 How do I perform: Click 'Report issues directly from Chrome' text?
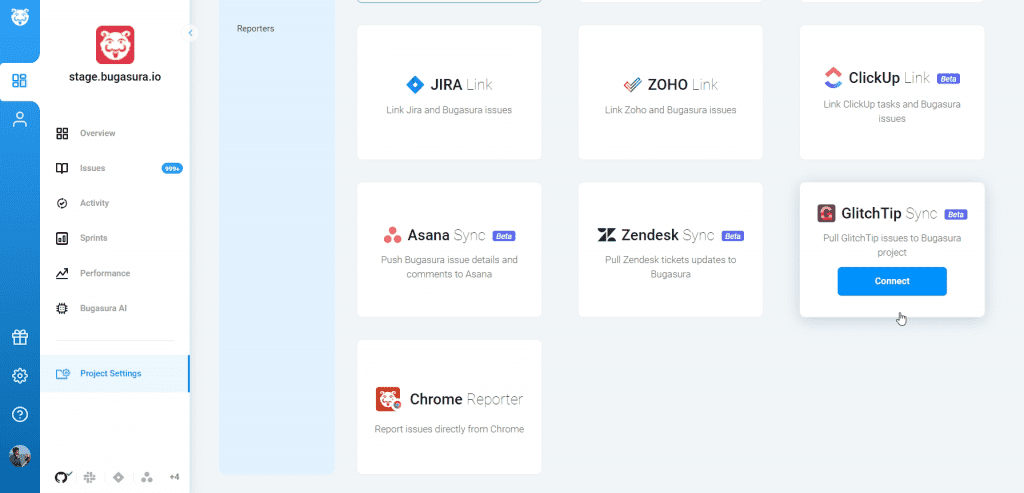(x=449, y=429)
